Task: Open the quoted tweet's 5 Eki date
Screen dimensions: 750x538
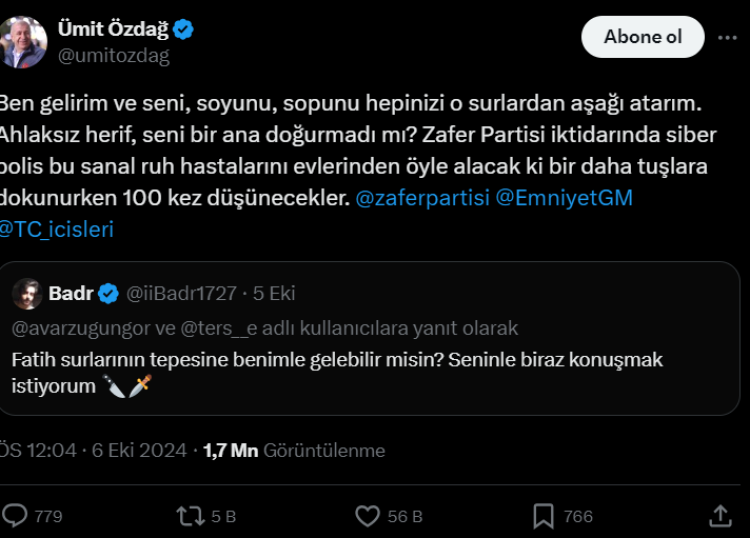Action: 274,293
